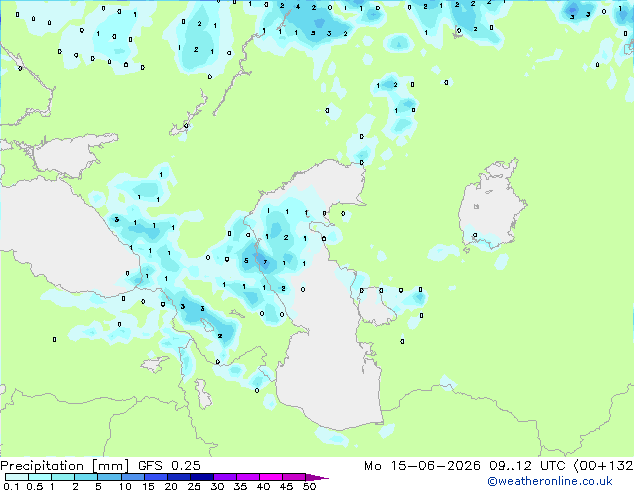This screenshot has width=634, height=490.
Task: Click legend scale label '20'
Action: (x=171, y=486)
